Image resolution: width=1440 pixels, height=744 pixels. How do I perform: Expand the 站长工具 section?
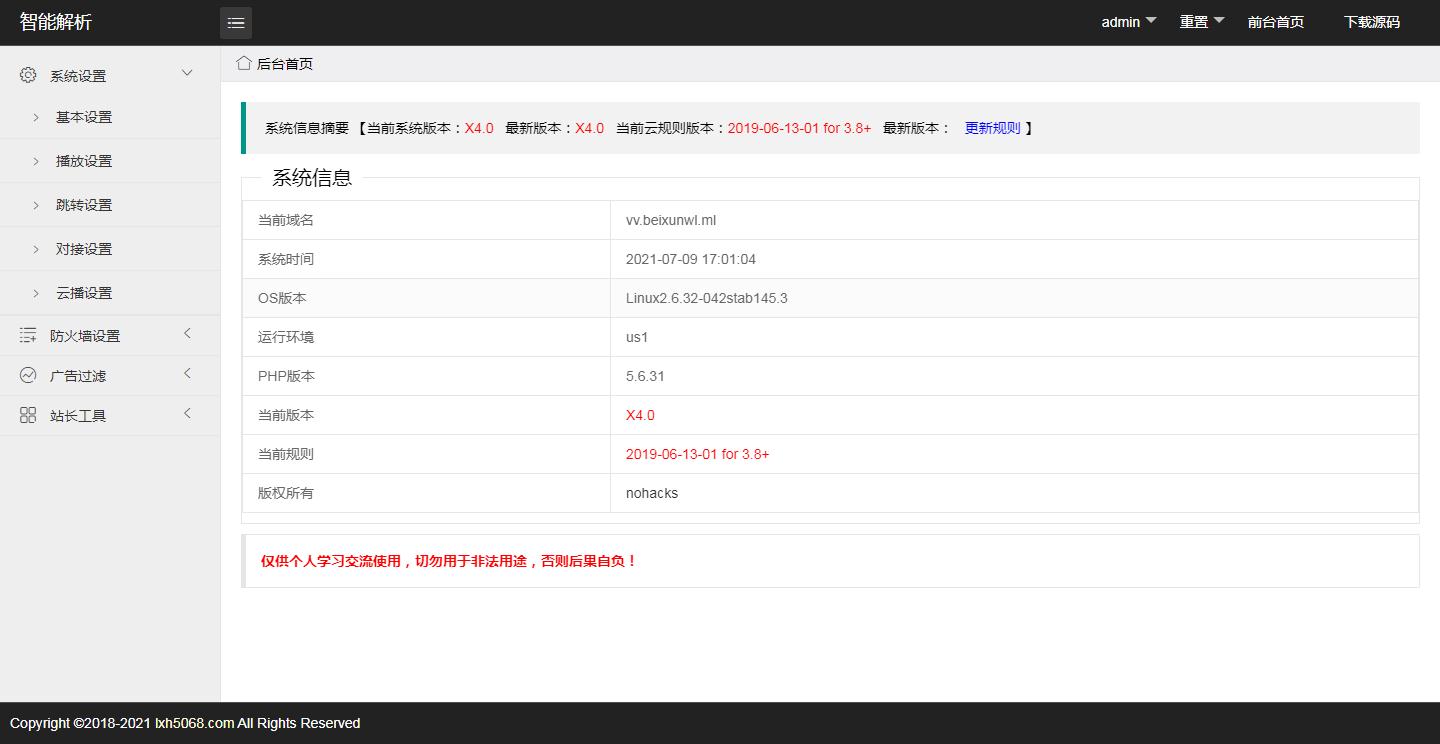(x=187, y=414)
